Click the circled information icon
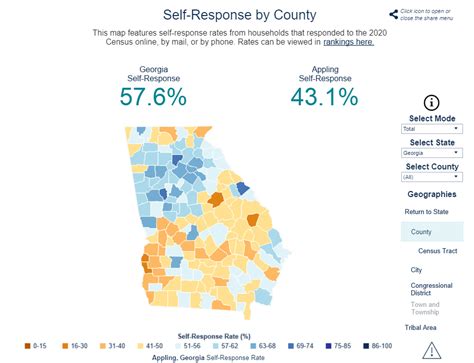Screen dimensions: 474x363 [431, 103]
